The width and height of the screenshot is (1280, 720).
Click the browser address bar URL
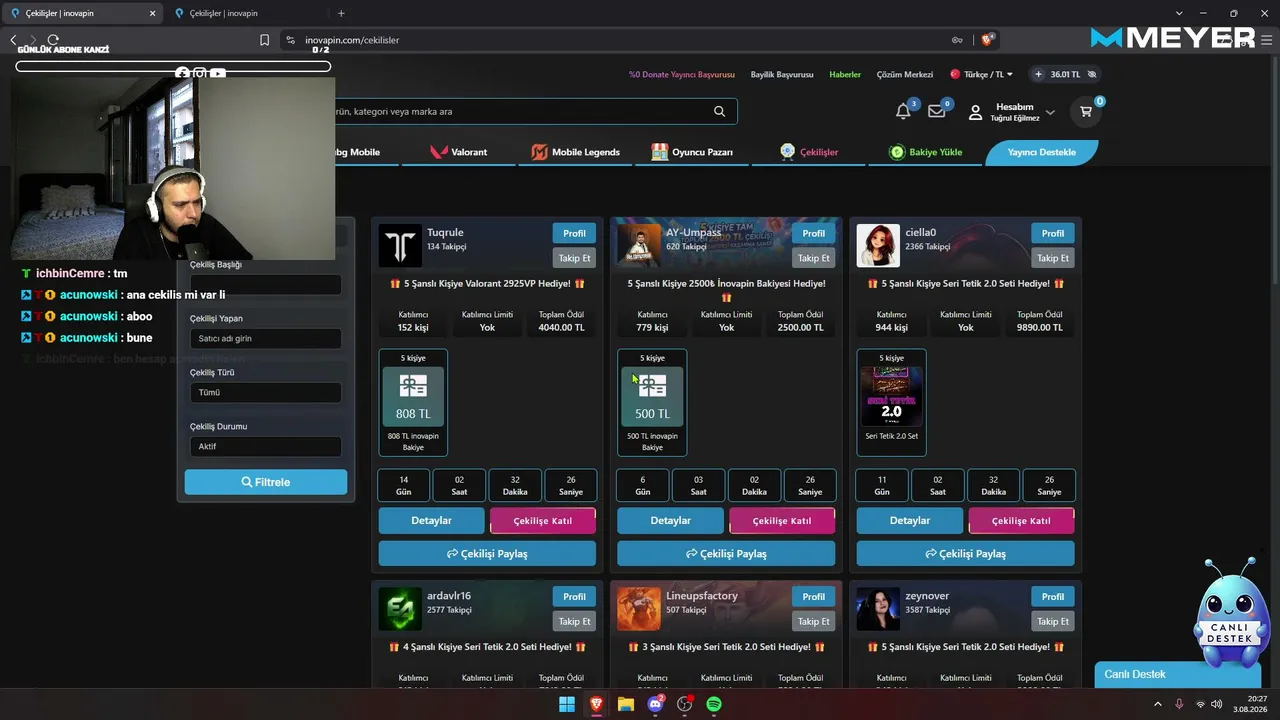tap(352, 40)
